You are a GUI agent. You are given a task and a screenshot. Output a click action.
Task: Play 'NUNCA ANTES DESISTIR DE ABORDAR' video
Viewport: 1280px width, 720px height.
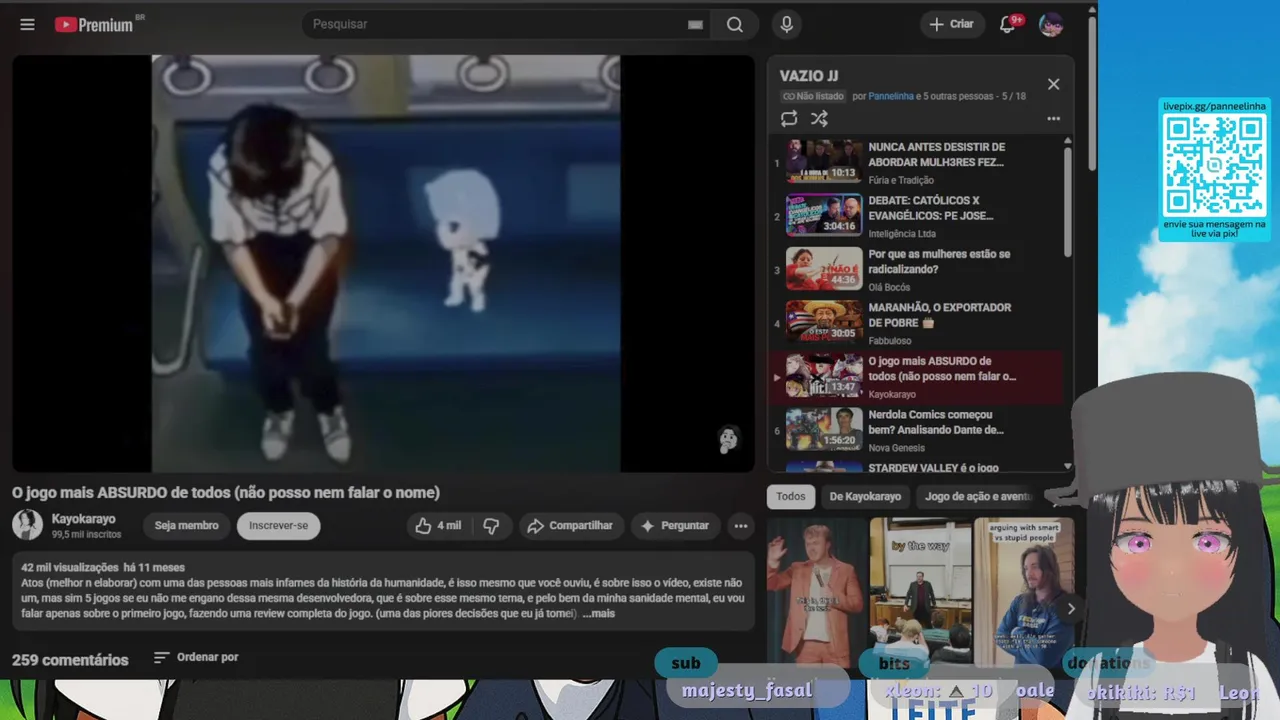pyautogui.click(x=915, y=162)
